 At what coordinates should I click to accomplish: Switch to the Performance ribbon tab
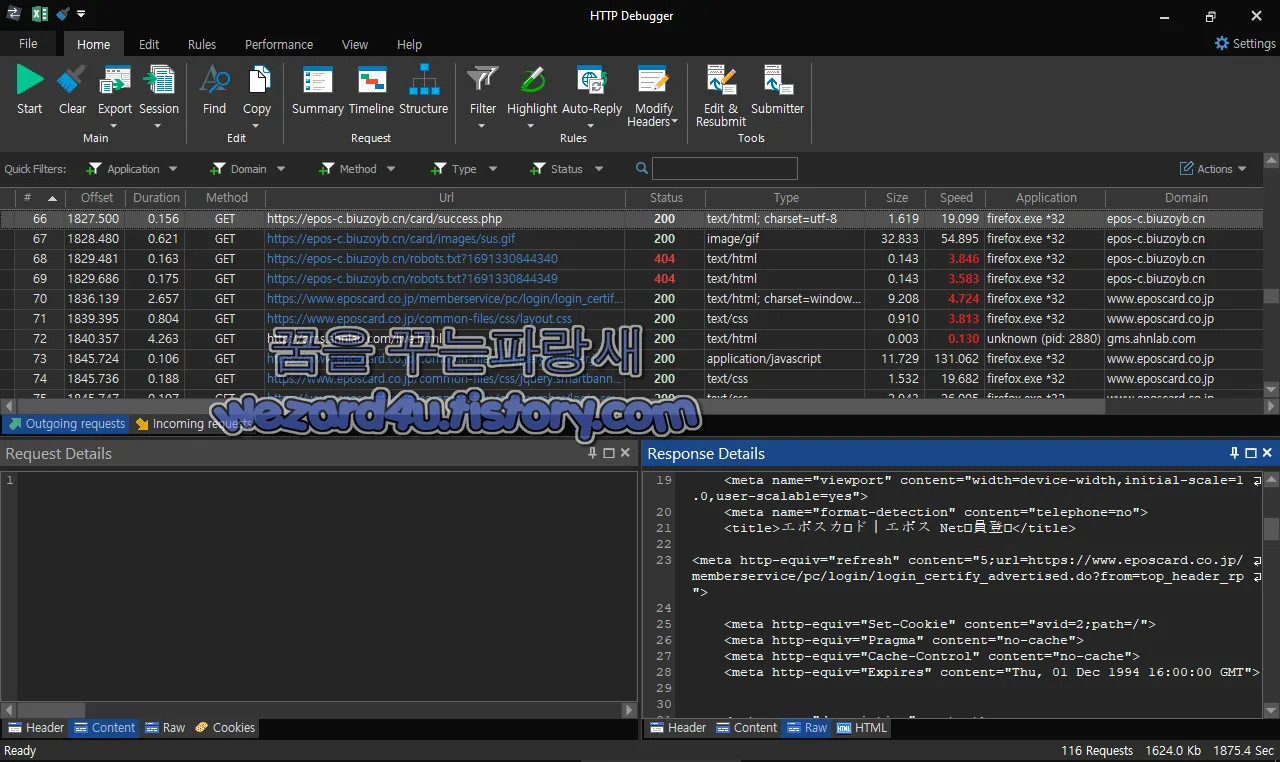[x=279, y=44]
